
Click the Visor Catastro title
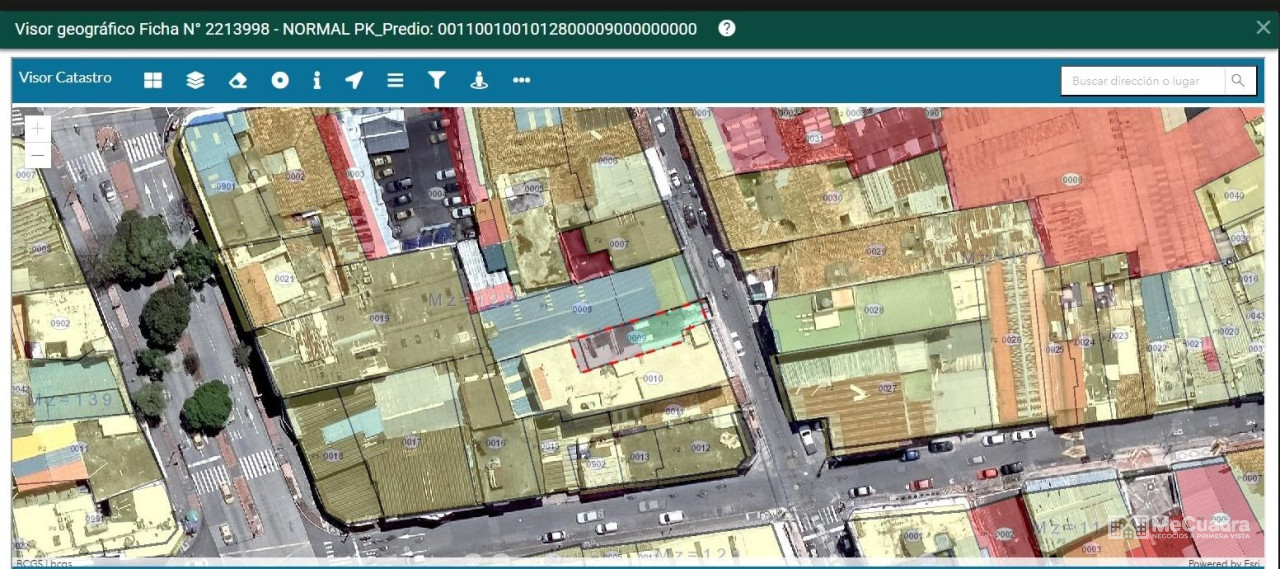pyautogui.click(x=65, y=78)
